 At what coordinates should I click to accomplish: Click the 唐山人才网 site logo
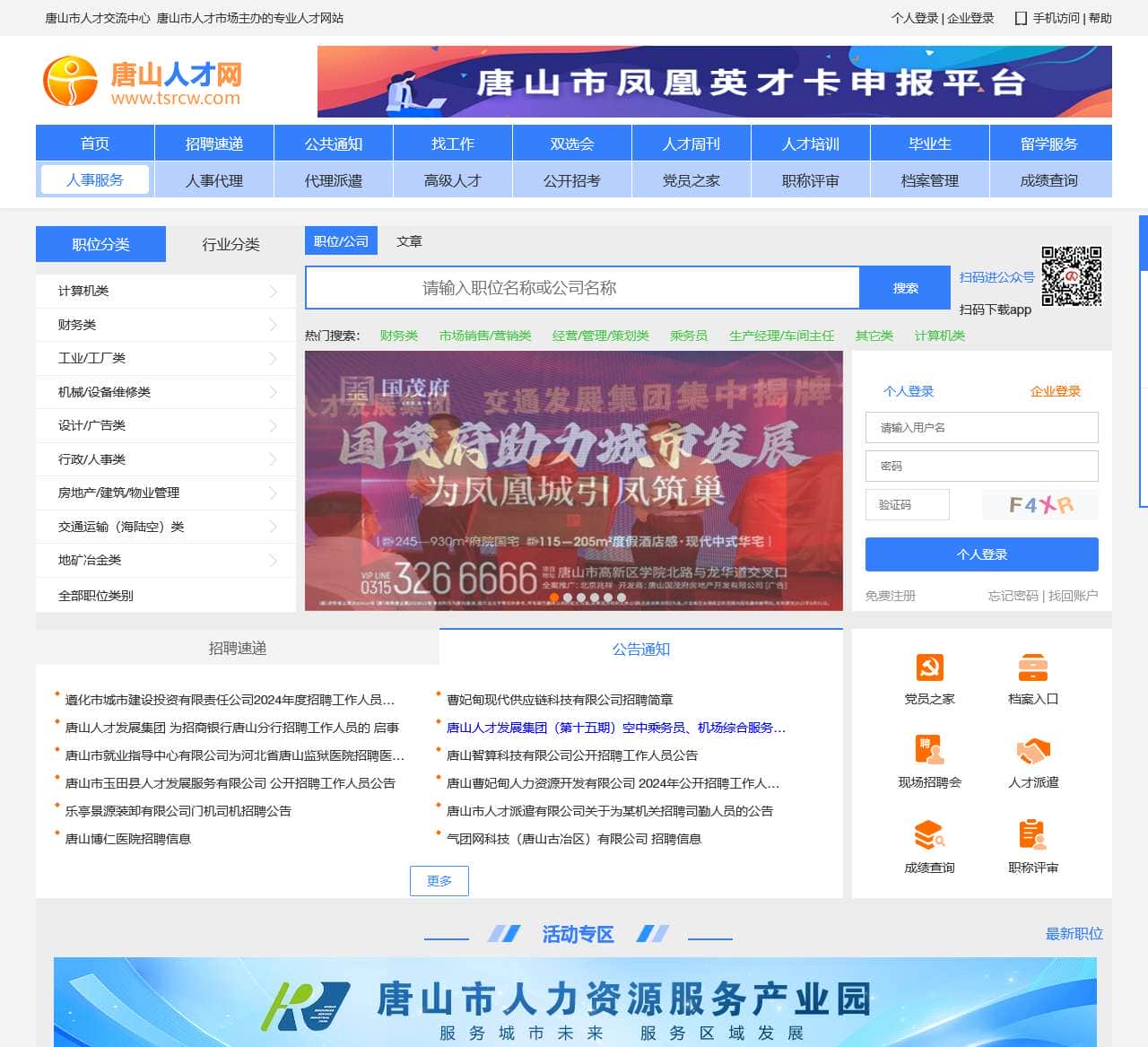click(x=143, y=81)
